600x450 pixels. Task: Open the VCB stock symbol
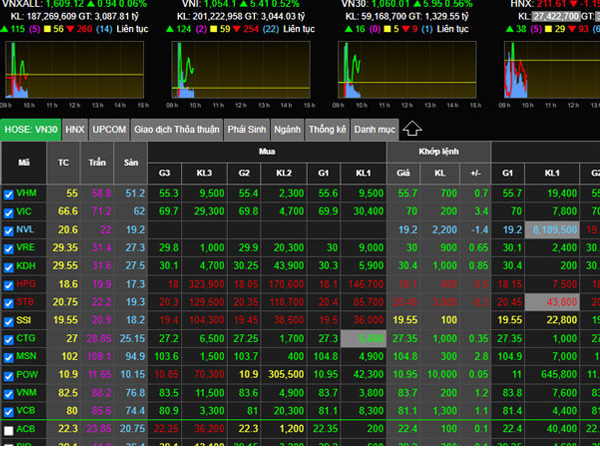point(26,411)
